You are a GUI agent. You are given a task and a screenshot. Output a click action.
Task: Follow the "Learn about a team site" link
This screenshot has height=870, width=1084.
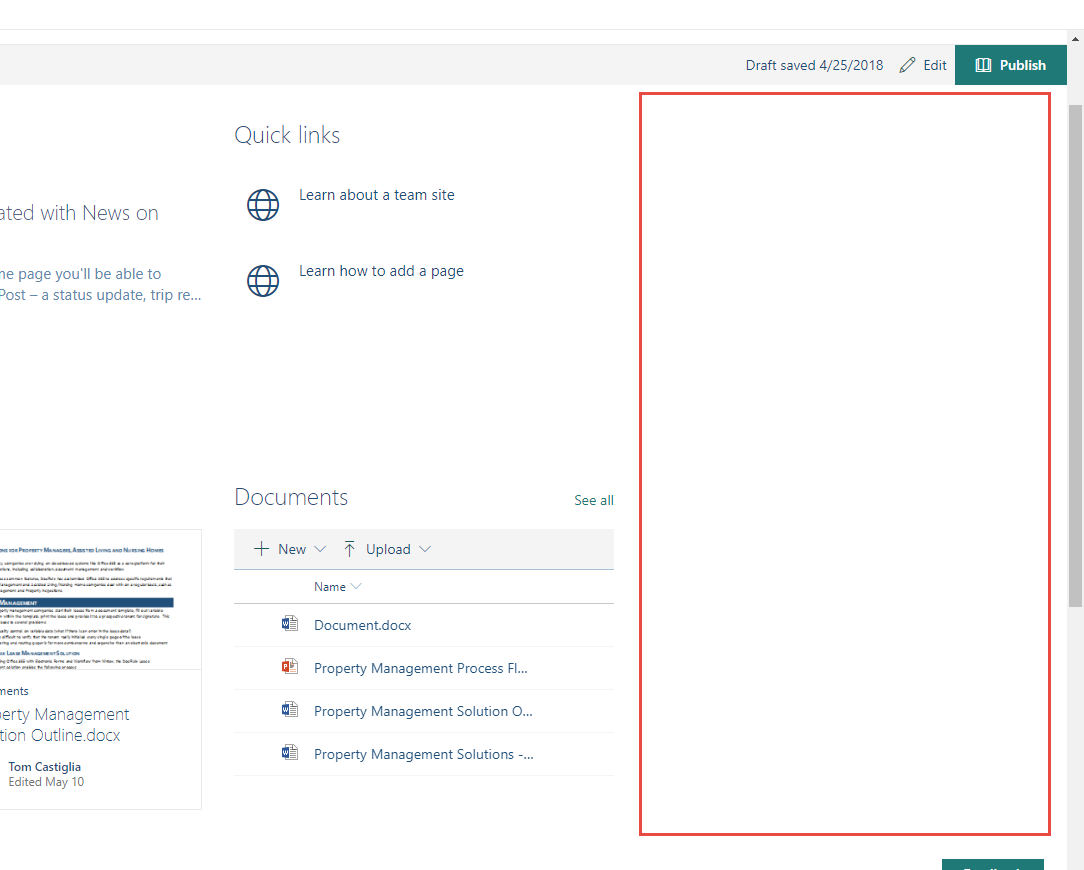376,194
